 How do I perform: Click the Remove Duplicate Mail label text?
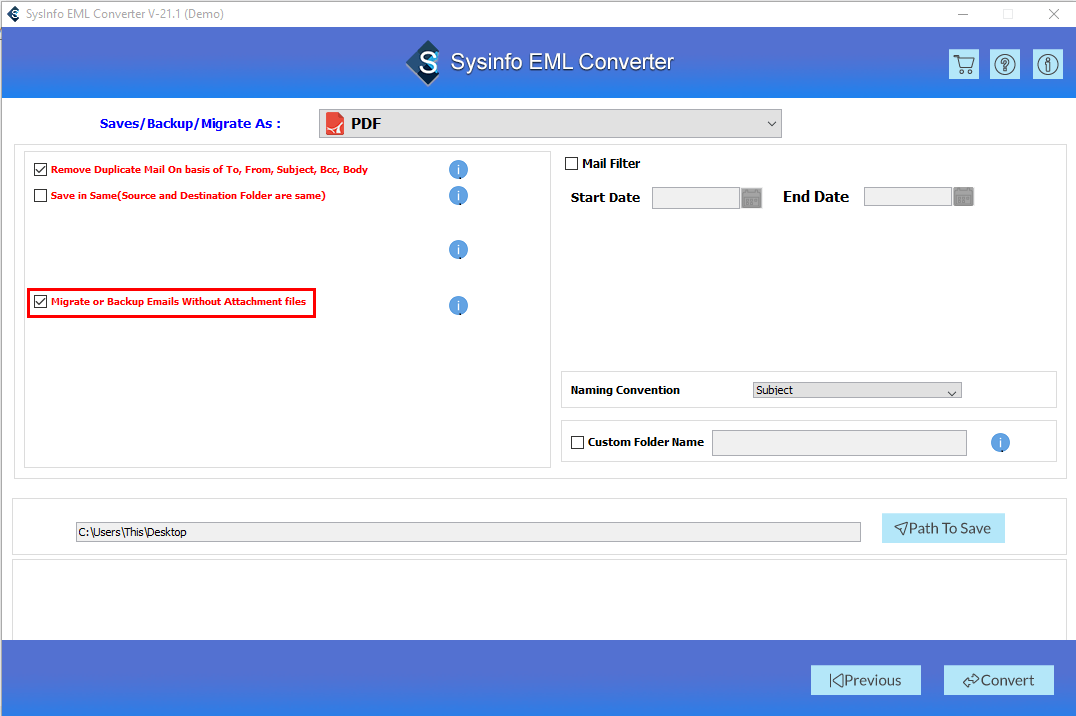209,170
